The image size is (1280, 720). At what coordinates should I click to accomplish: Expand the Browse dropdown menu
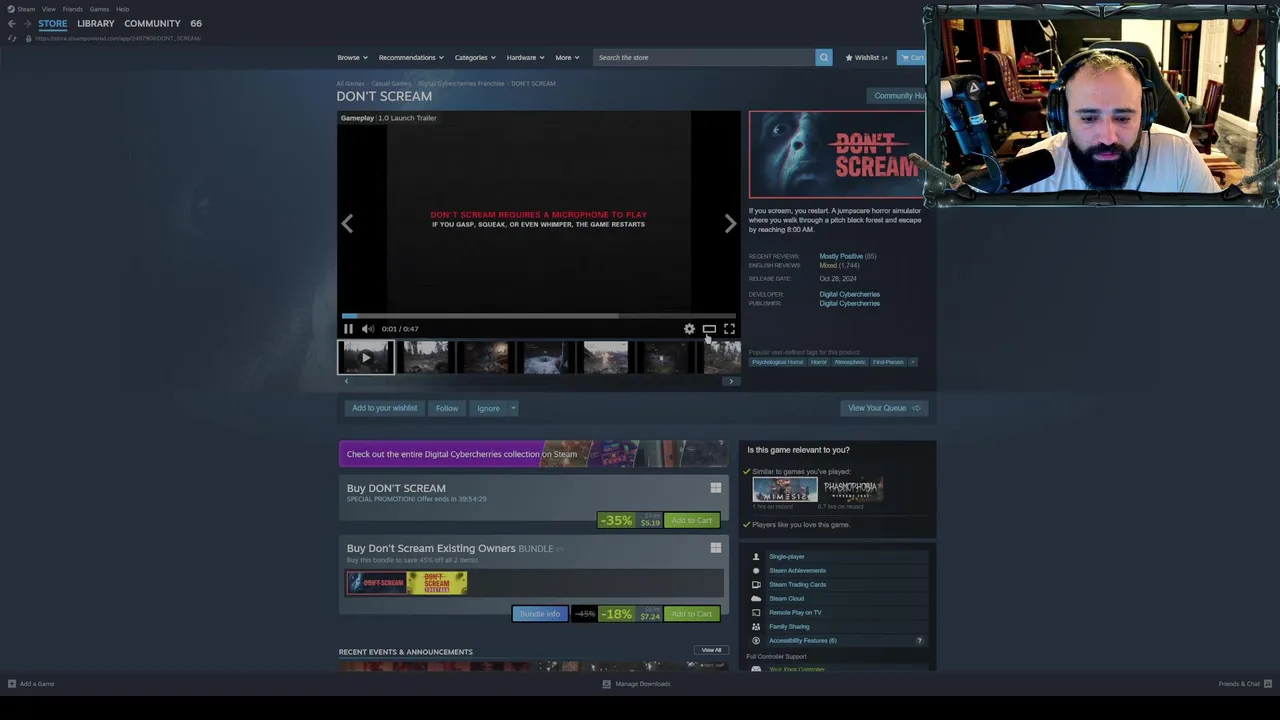pyautogui.click(x=352, y=57)
